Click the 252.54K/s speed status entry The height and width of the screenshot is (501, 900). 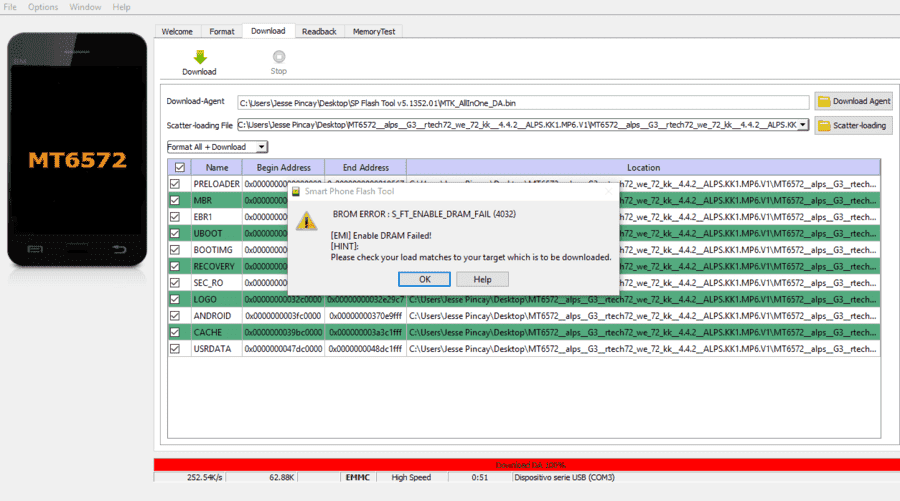tap(204, 477)
